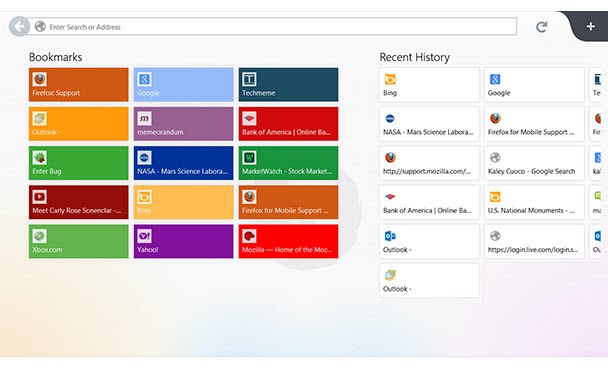This screenshot has height=368, width=608.
Task: Click the globe icon in address bar
Action: (x=40, y=26)
